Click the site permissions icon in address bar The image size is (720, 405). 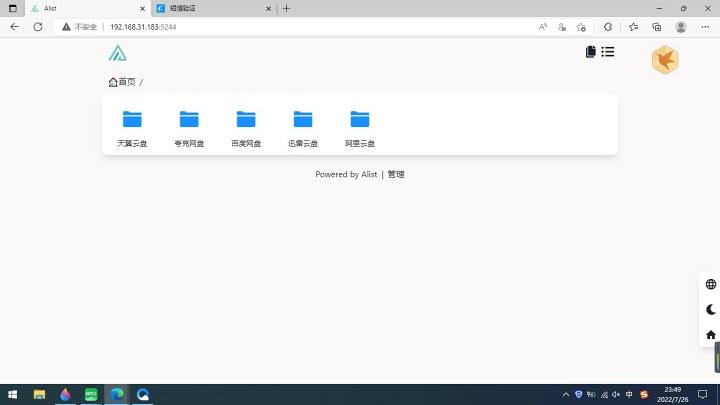[x=562, y=27]
